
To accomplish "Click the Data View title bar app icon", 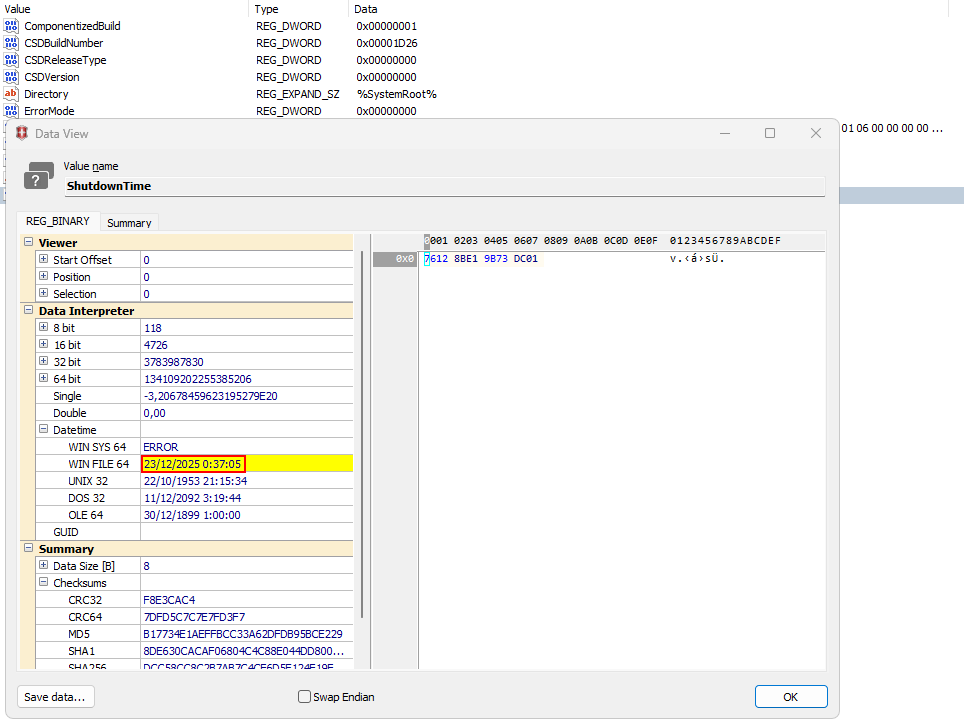I will click(x=22, y=133).
